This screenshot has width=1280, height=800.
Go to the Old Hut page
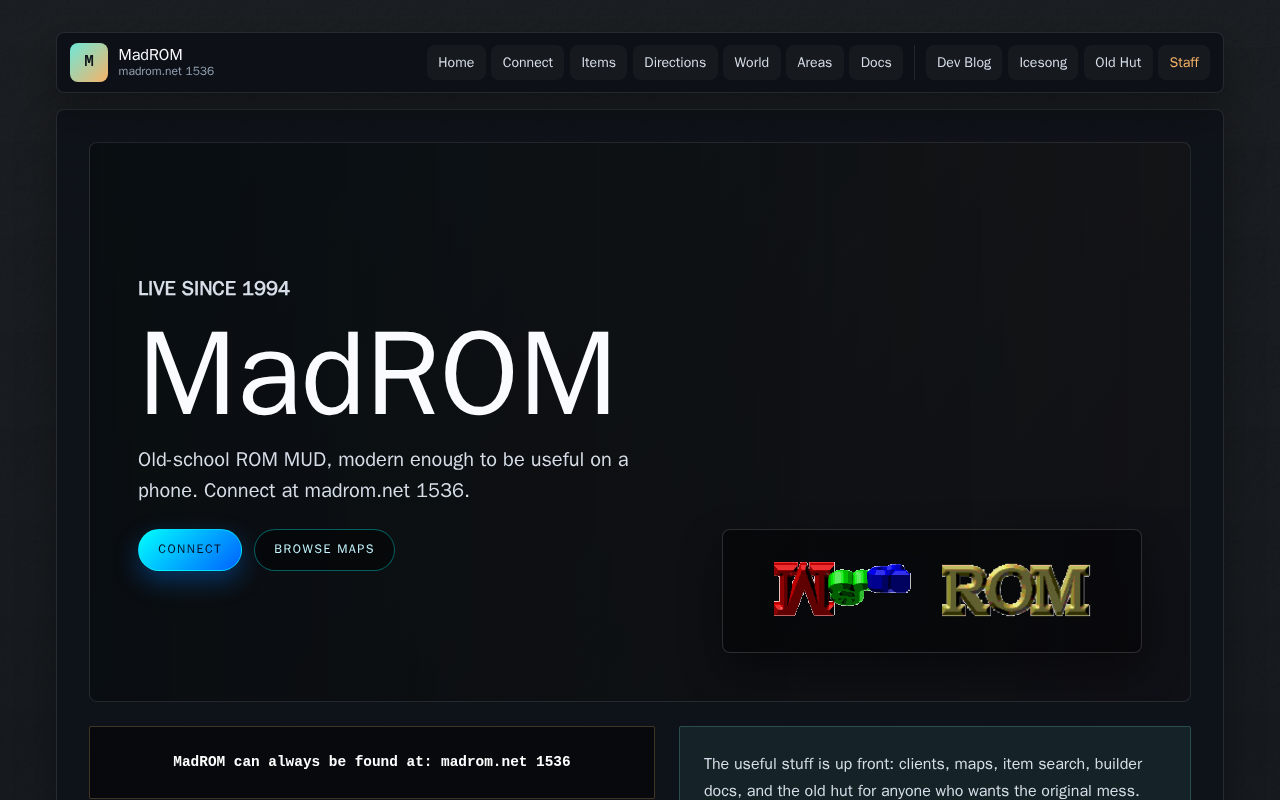[x=1118, y=62]
